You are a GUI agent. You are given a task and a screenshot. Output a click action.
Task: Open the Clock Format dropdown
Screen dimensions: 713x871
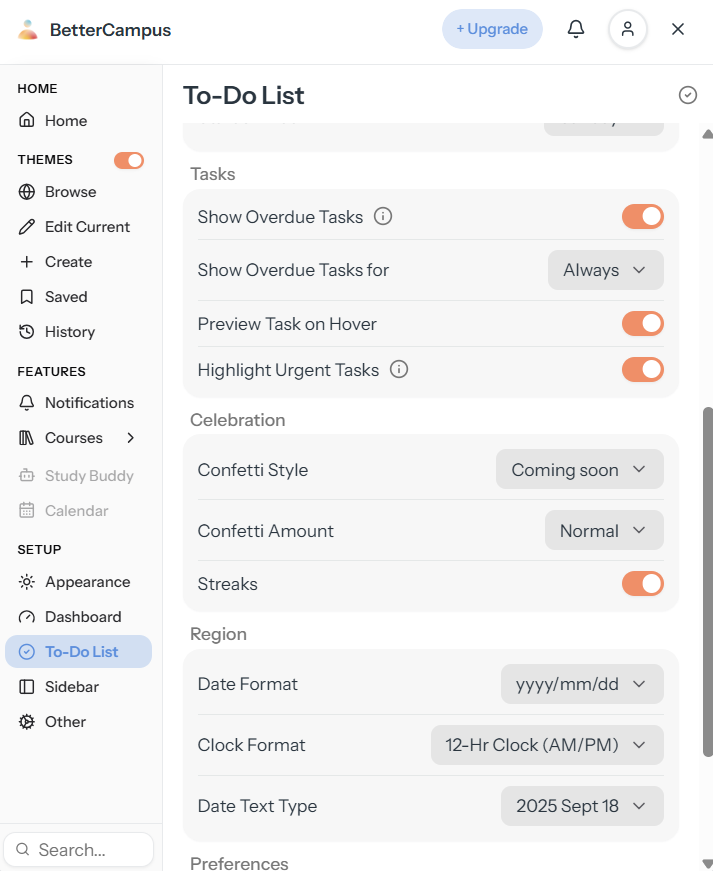tap(547, 745)
